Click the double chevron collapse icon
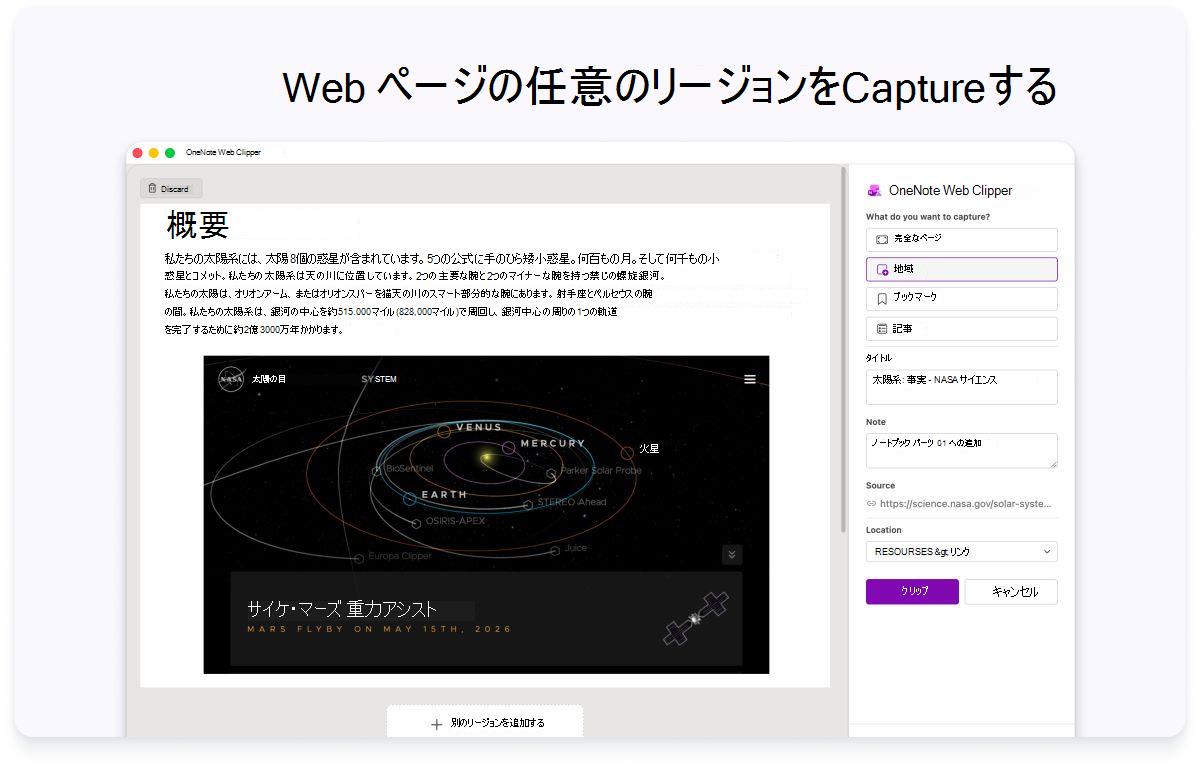The height and width of the screenshot is (770, 1200). [x=732, y=554]
